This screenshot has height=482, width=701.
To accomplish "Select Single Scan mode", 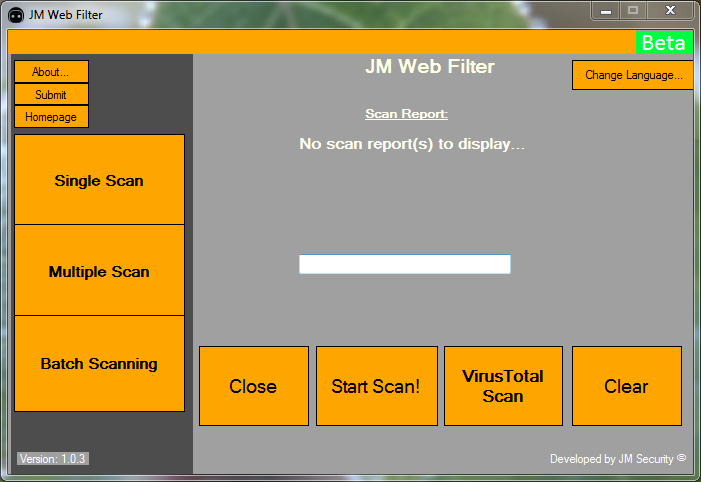I will click(99, 180).
